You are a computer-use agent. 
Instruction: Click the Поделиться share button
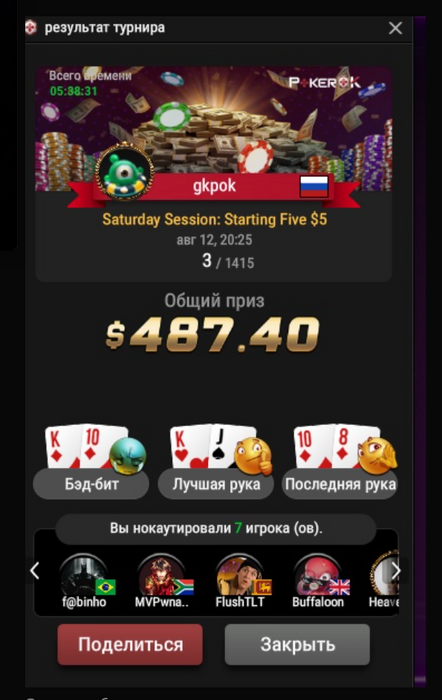(130, 644)
